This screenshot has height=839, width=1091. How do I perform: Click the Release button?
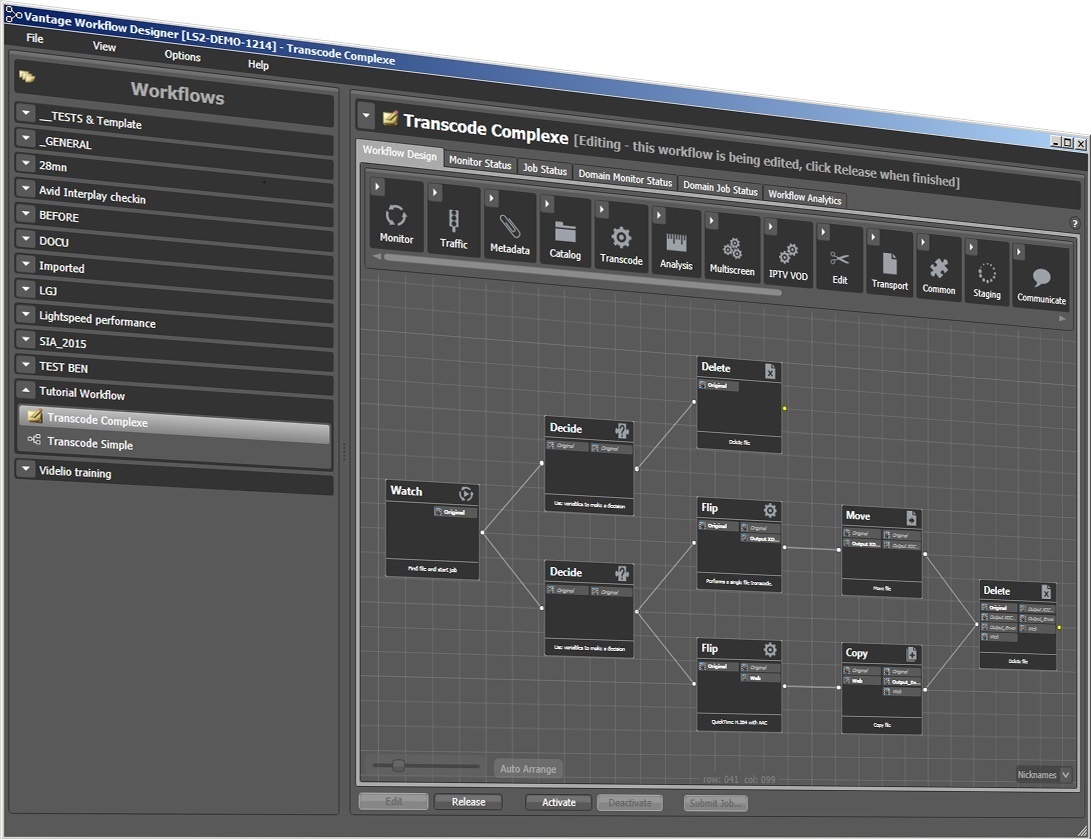pos(468,801)
